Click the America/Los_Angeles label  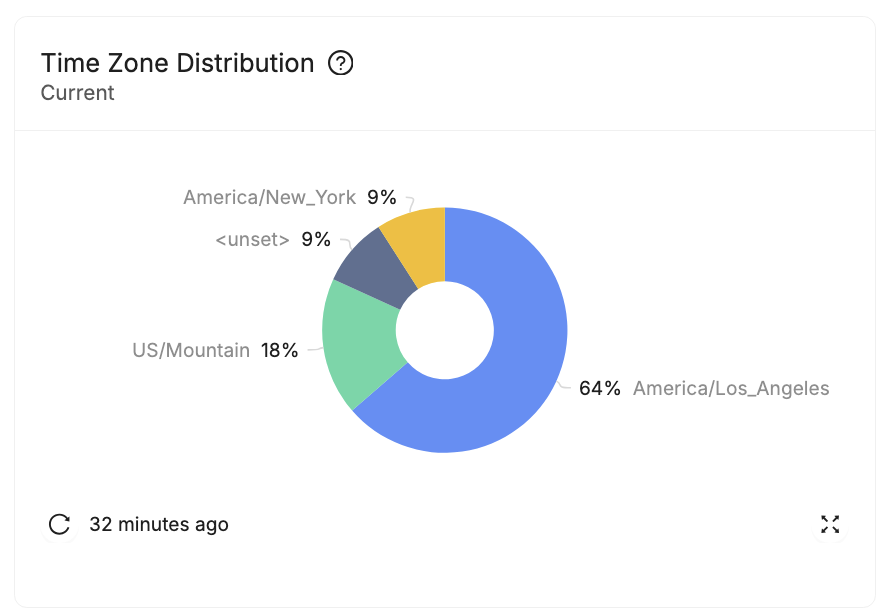click(x=731, y=388)
